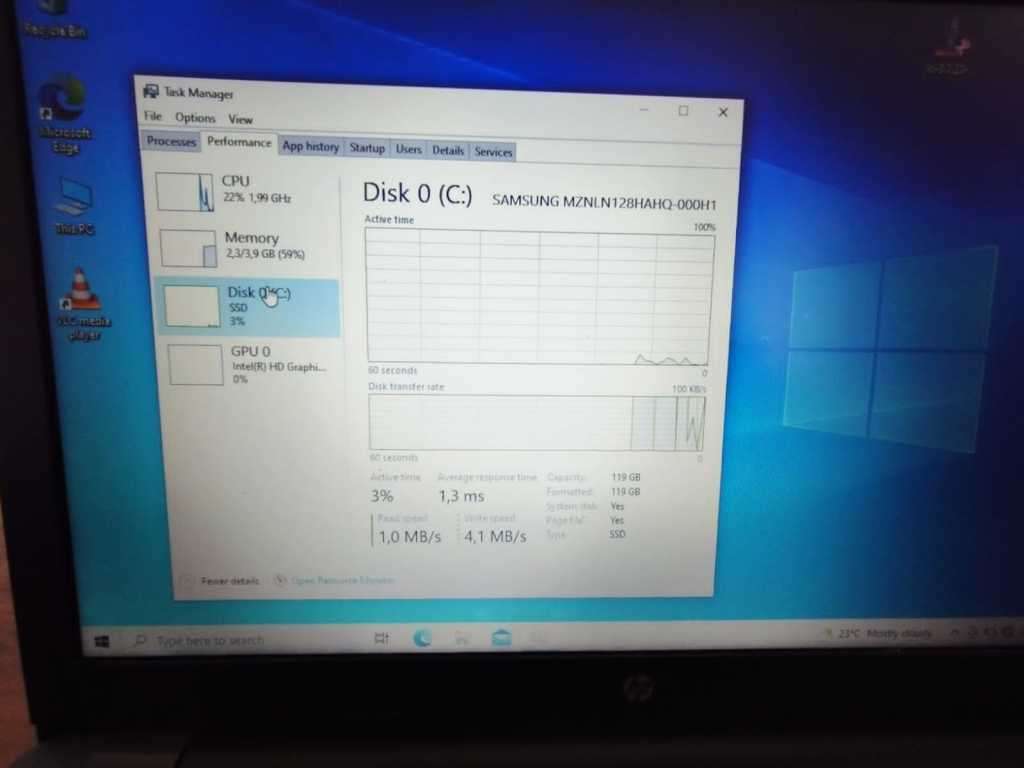1024x768 pixels.
Task: Click the Task Manager icon in the title bar
Action: (150, 92)
